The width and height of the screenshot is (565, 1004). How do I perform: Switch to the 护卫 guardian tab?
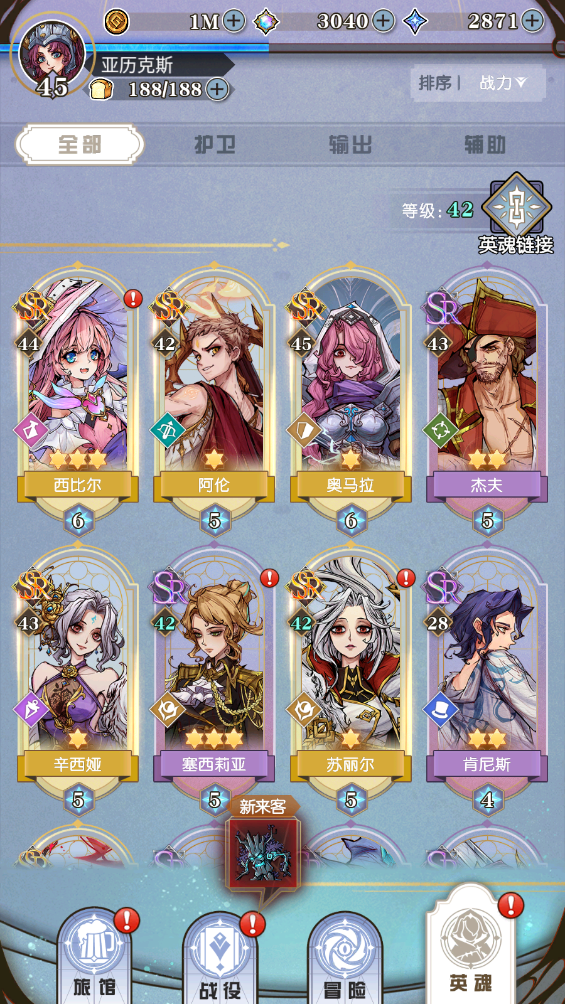tap(215, 145)
